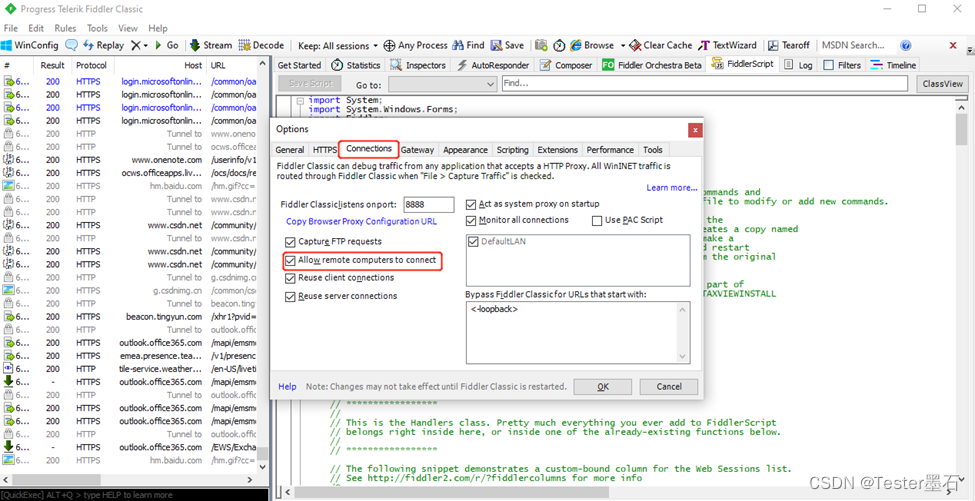Click Go to resume breakpoints
The height and width of the screenshot is (501, 975).
tap(166, 45)
